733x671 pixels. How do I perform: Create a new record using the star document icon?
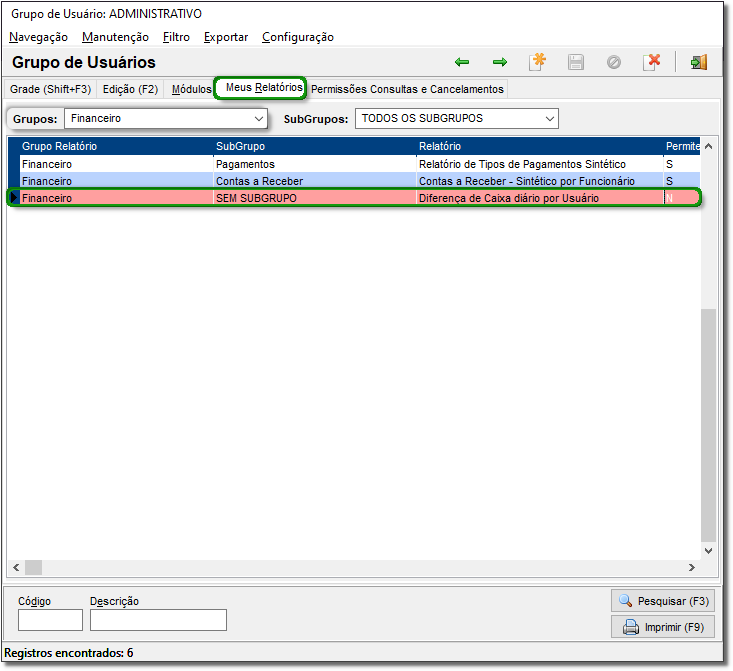click(538, 62)
